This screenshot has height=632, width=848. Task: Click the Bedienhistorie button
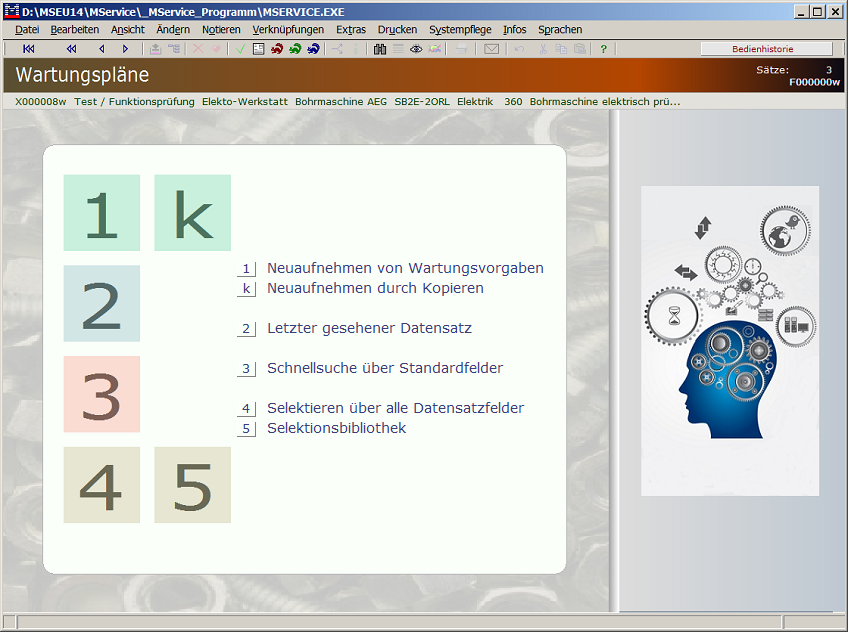(766, 49)
